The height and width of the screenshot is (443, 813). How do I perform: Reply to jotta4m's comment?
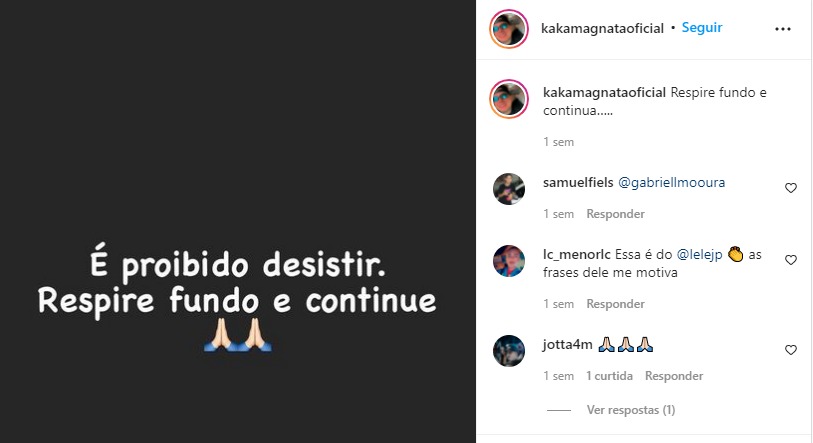[674, 376]
